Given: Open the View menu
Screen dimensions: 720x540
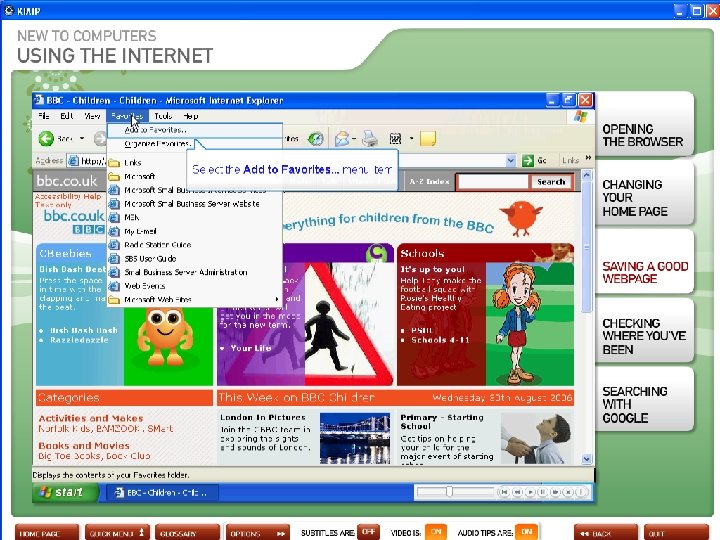Looking at the screenshot, I should pos(92,116).
